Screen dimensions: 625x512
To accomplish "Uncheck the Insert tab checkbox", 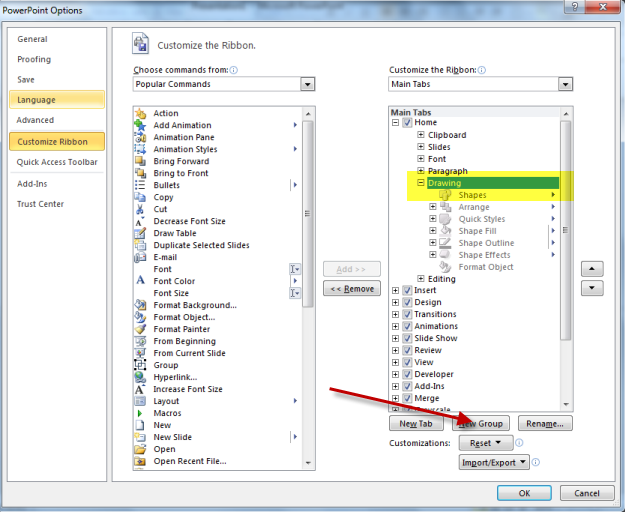I will [x=407, y=290].
